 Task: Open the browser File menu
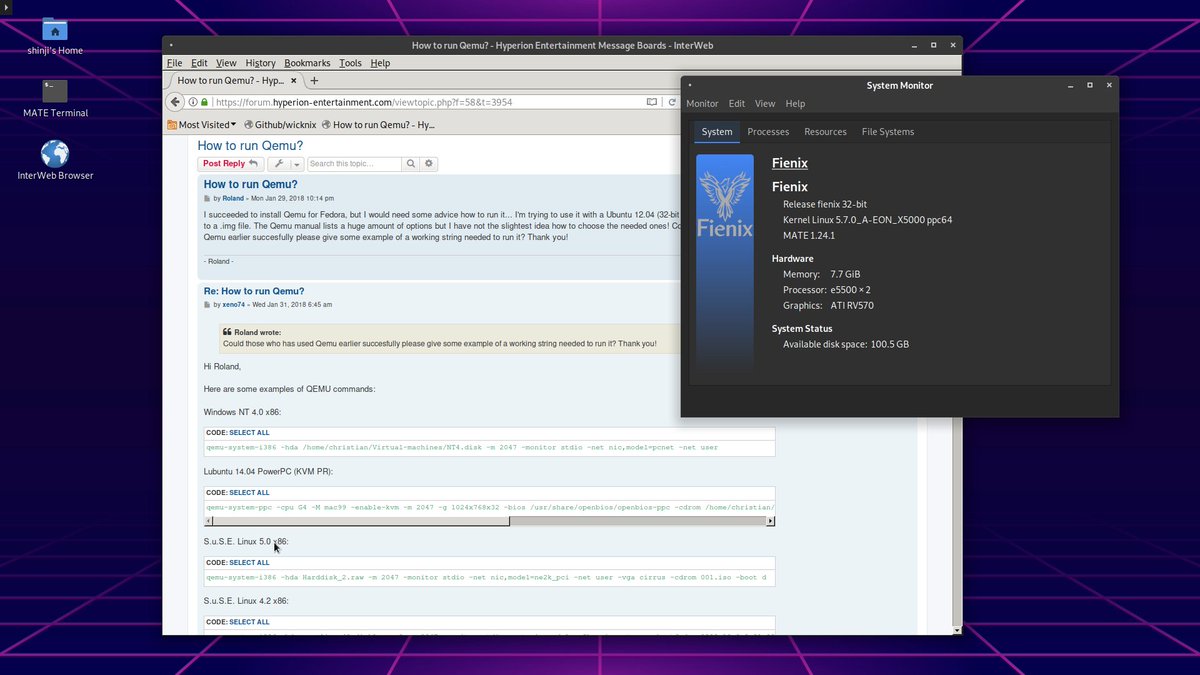[174, 63]
